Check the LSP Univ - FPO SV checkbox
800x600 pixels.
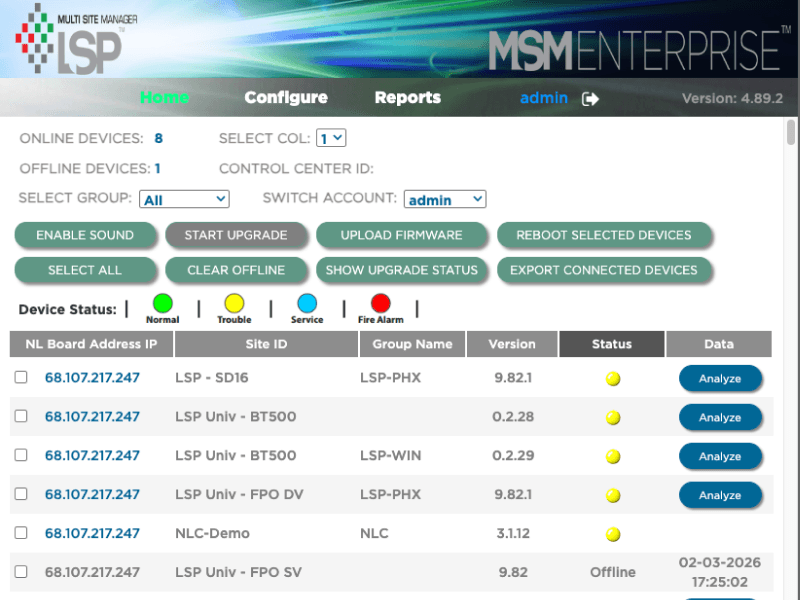click(x=21, y=571)
